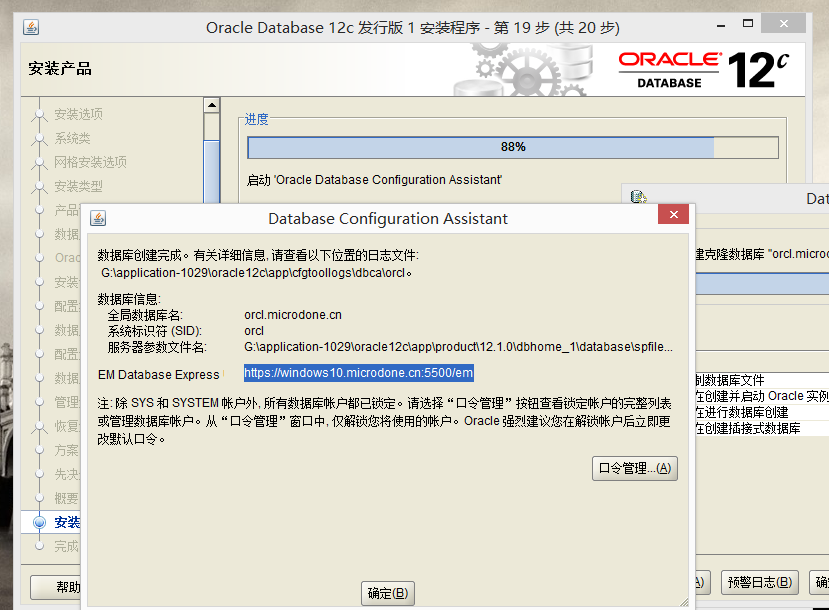Screen dimensions: 829x610
Task: Click the Java icon in installer title bar
Action: 31,27
